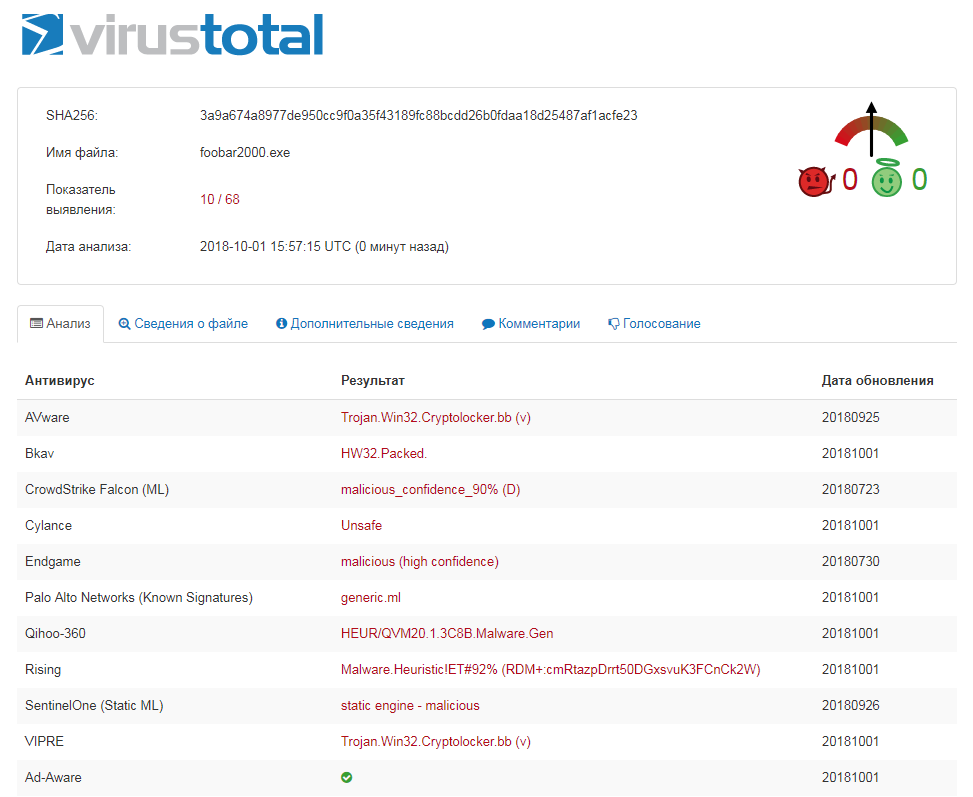The height and width of the screenshot is (797, 973).
Task: Click the detection ratio 10 / 68
Action: tap(220, 199)
